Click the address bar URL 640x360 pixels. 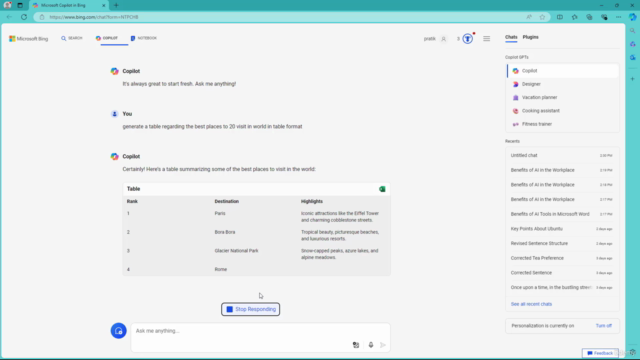coord(94,17)
